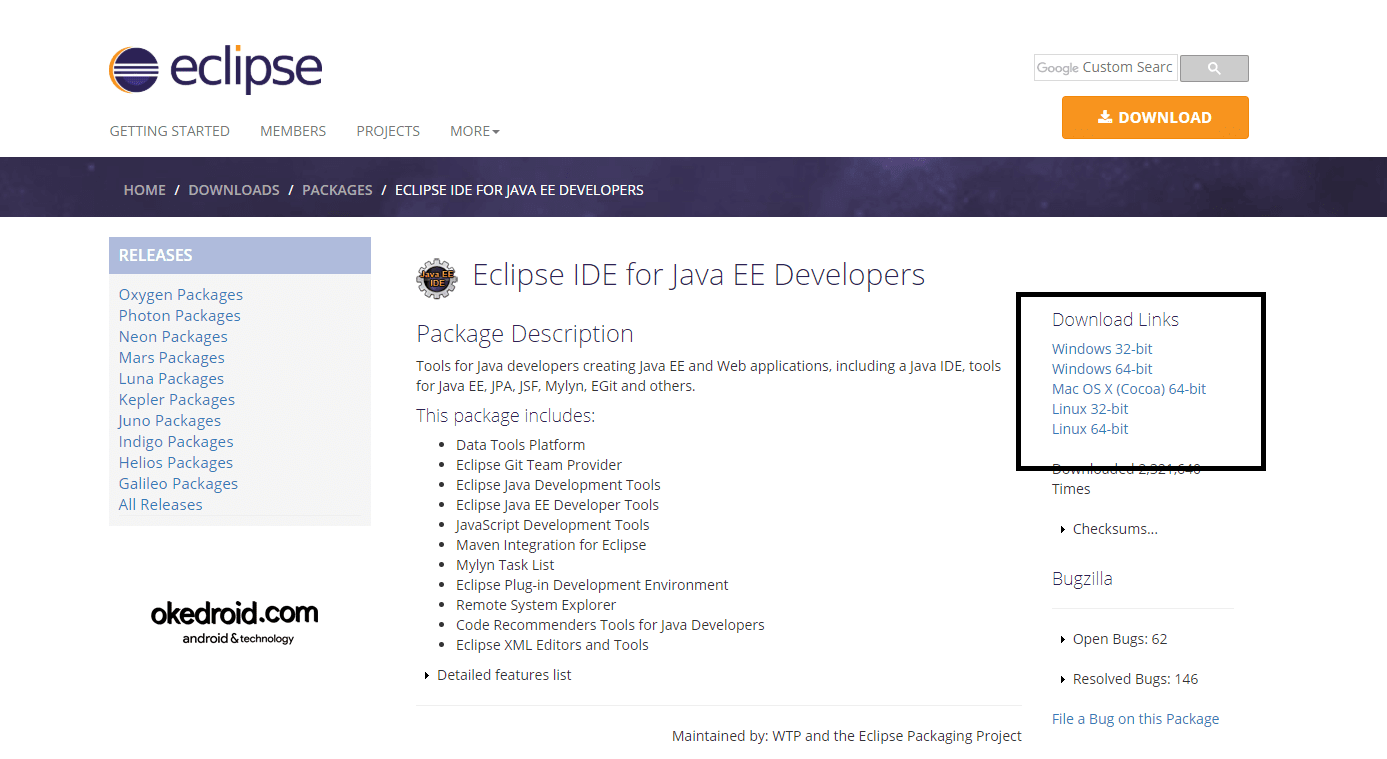Click 'Maven Integration for Eclipse' list item
The height and width of the screenshot is (759, 1387).
click(551, 545)
